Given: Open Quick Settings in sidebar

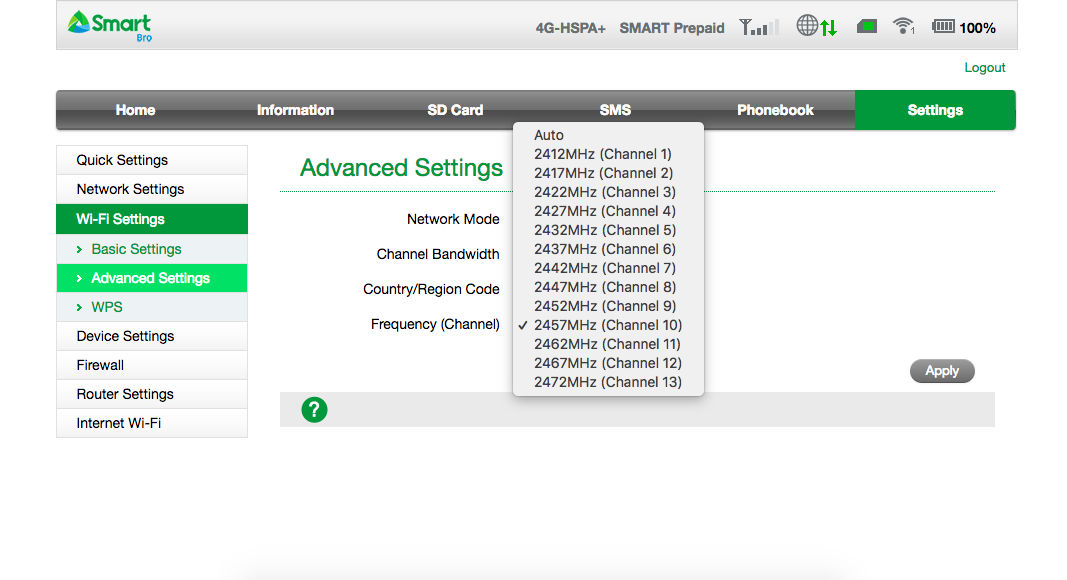Looking at the screenshot, I should (152, 160).
